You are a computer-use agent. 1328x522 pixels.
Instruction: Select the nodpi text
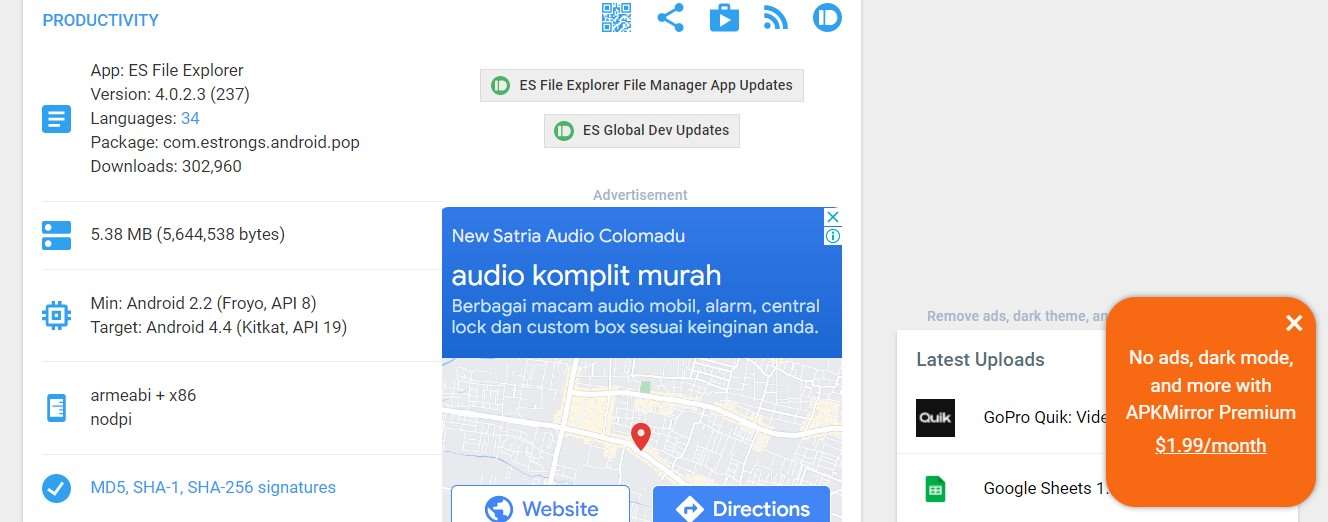coord(111,419)
